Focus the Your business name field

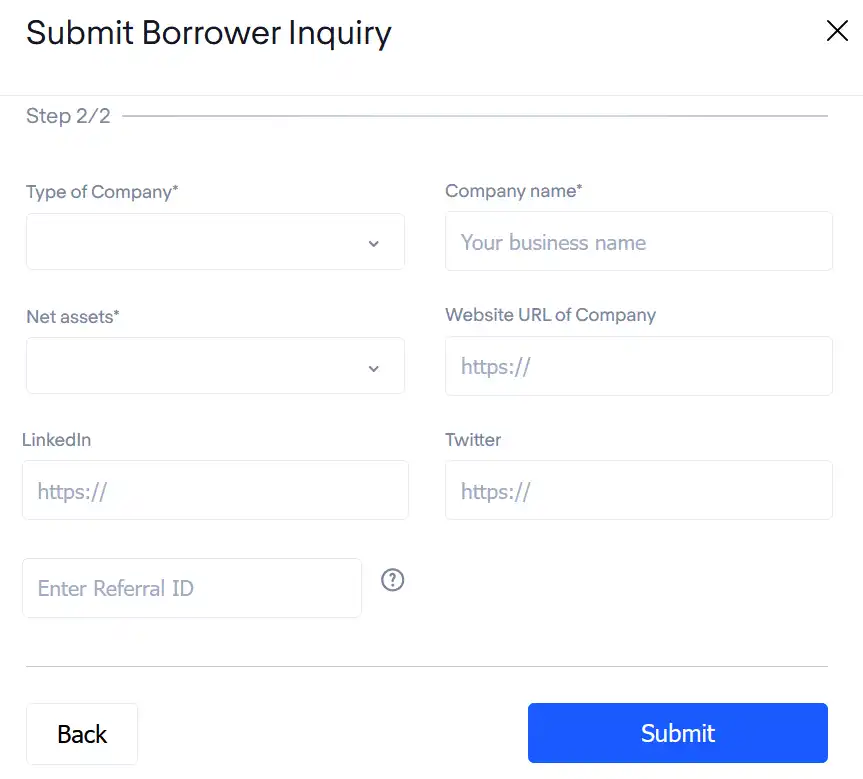(x=638, y=241)
